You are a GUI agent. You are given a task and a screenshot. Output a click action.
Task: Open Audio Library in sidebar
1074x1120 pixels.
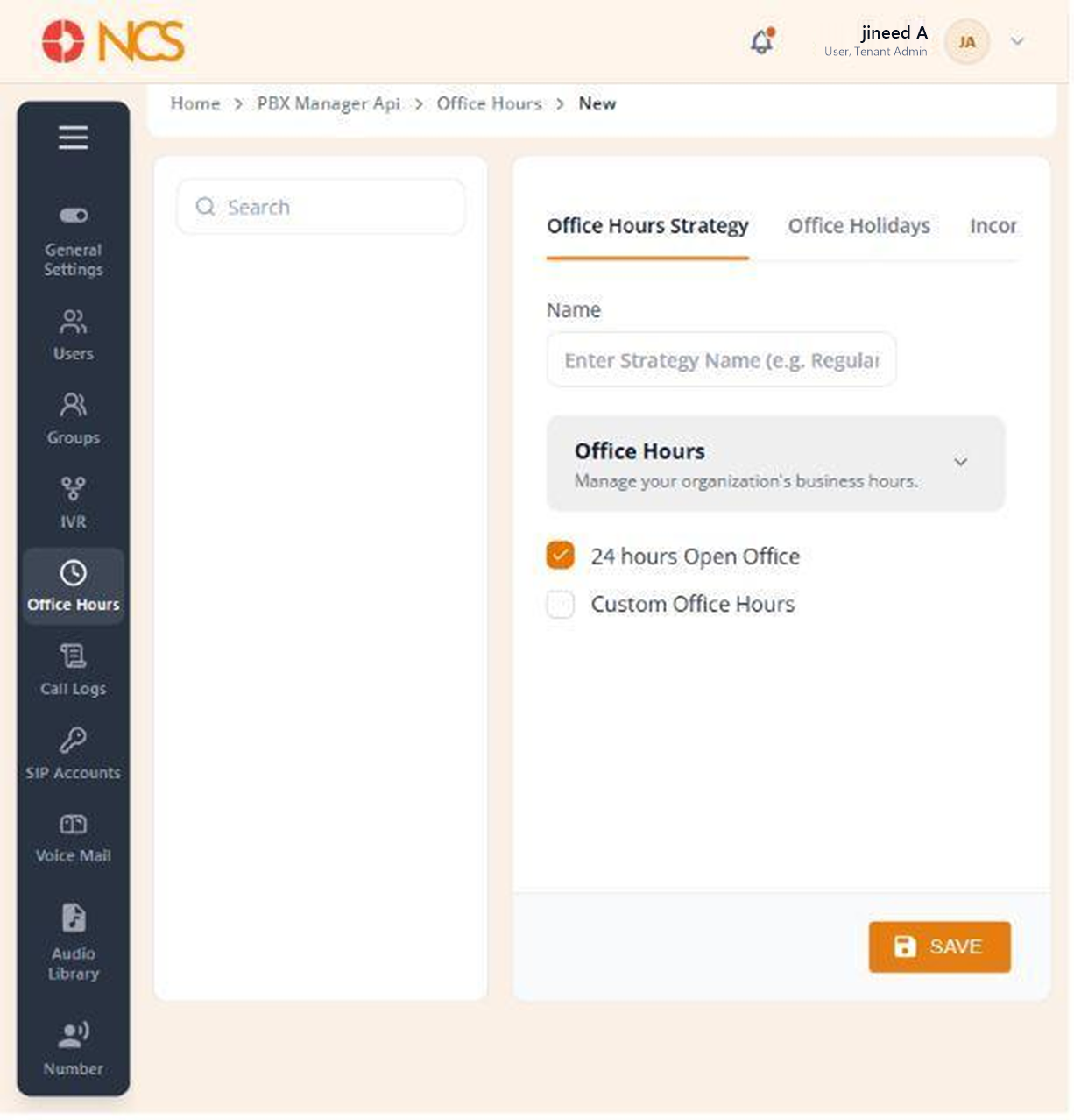(74, 942)
